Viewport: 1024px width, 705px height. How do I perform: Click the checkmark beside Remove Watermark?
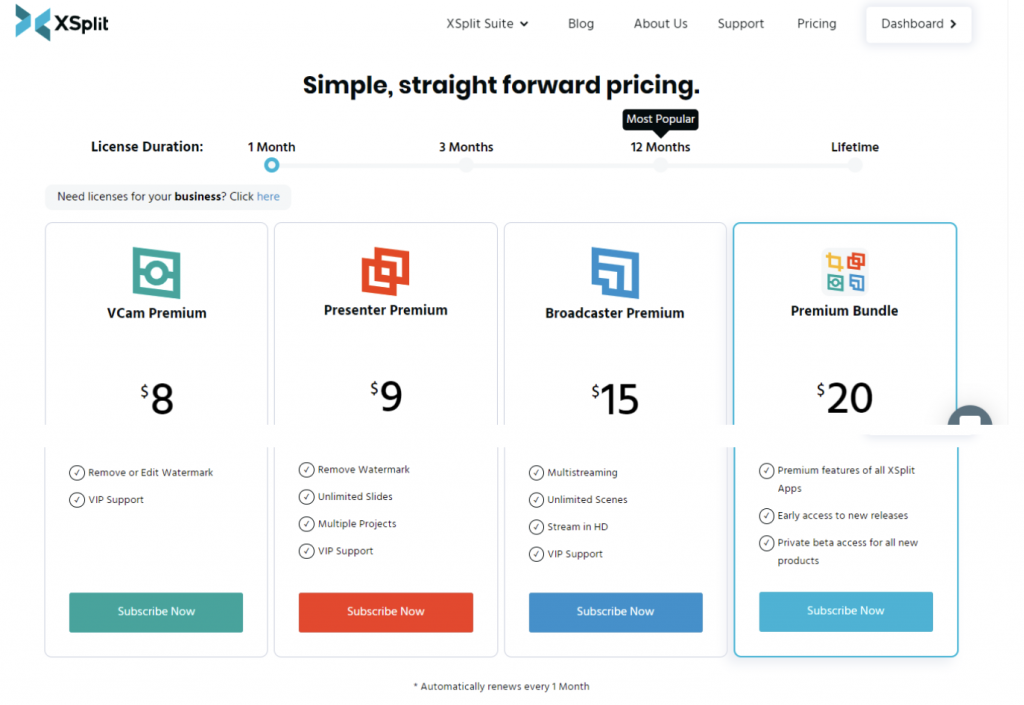(306, 469)
